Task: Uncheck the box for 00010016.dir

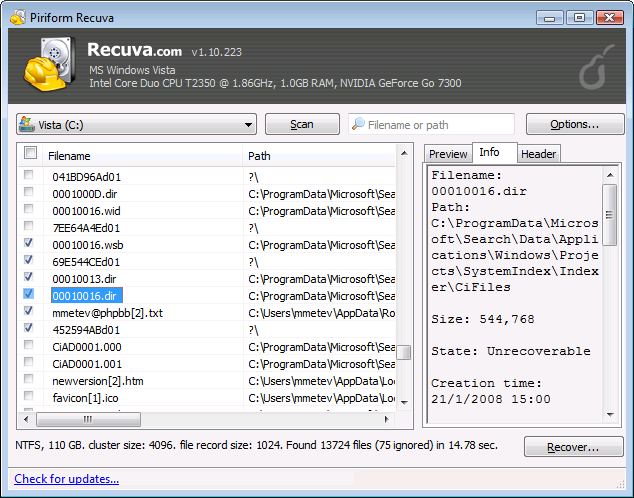Action: pyautogui.click(x=28, y=293)
